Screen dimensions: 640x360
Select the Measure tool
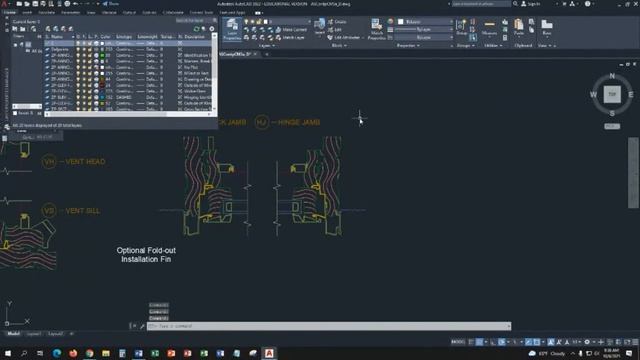(489, 27)
